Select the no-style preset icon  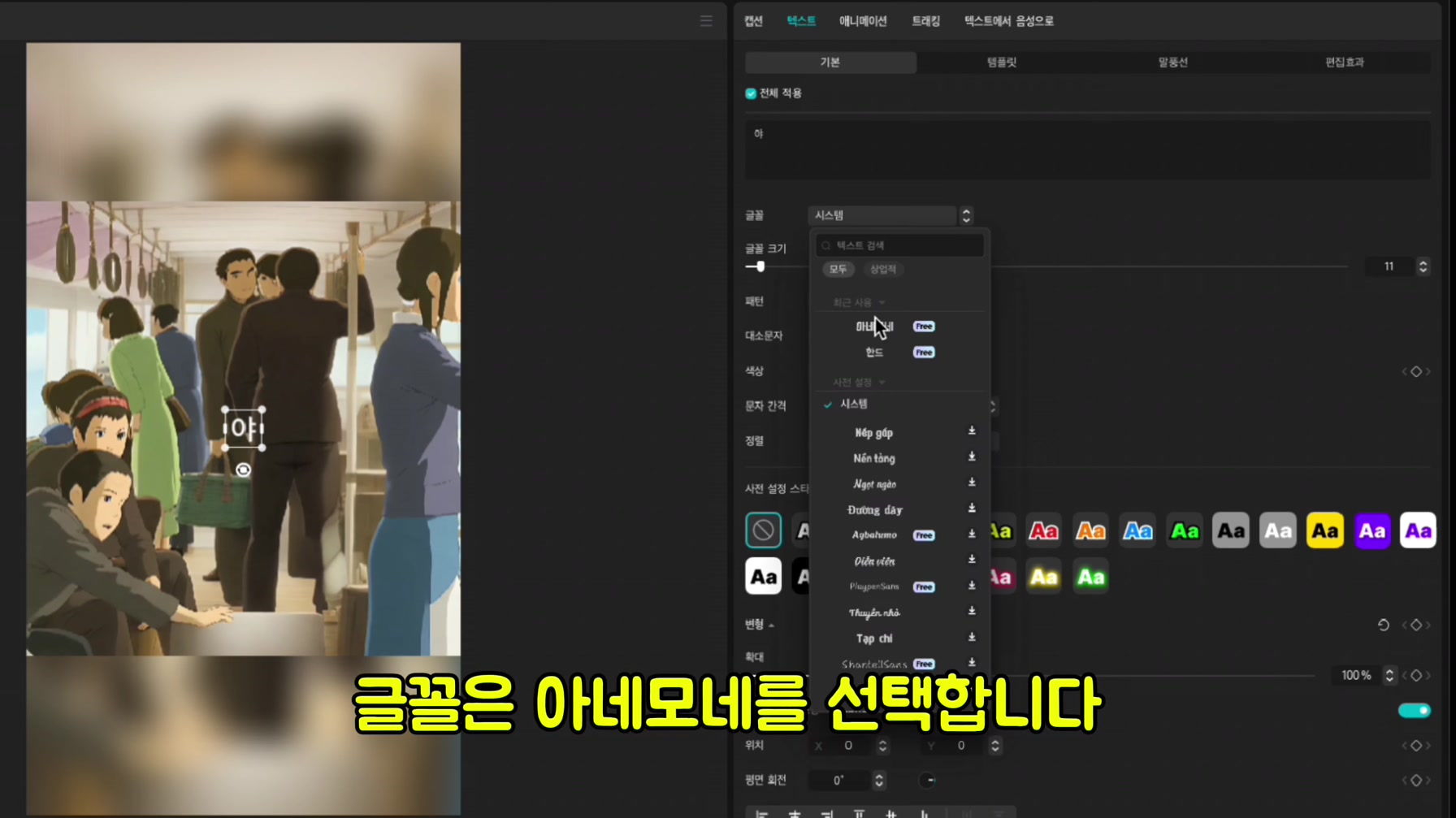click(763, 530)
